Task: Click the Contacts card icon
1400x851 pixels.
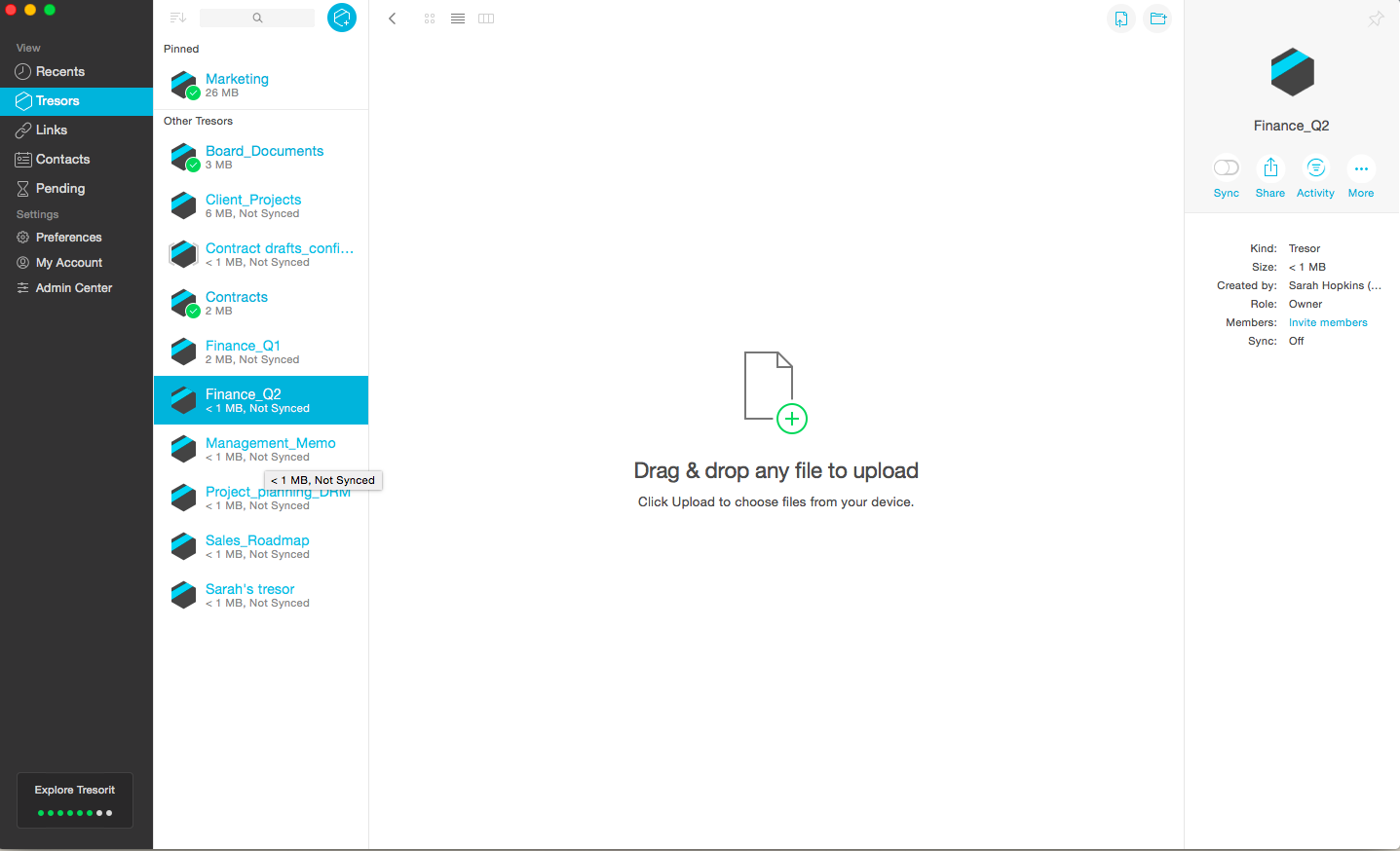Action: pyautogui.click(x=23, y=160)
